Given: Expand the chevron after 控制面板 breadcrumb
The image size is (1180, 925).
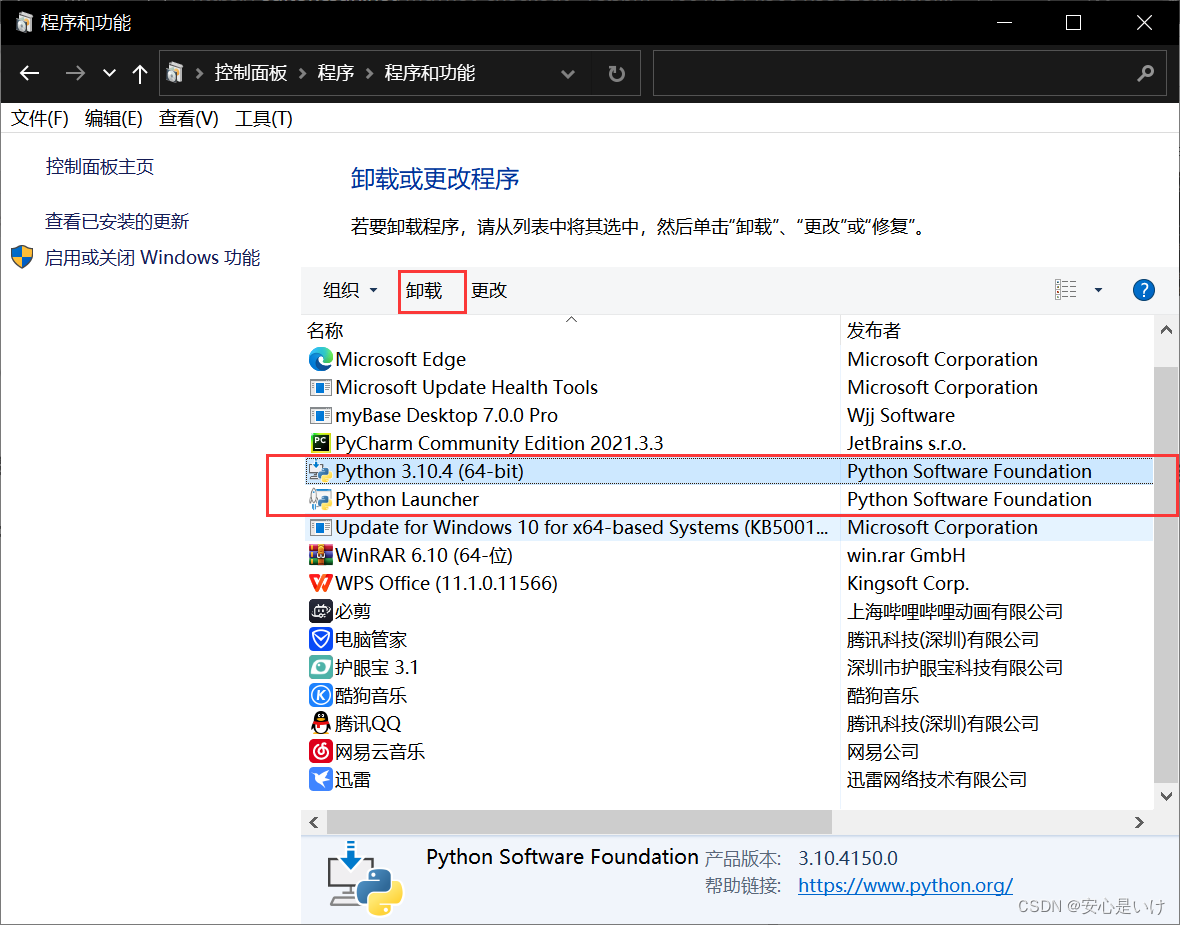Looking at the screenshot, I should click(303, 73).
